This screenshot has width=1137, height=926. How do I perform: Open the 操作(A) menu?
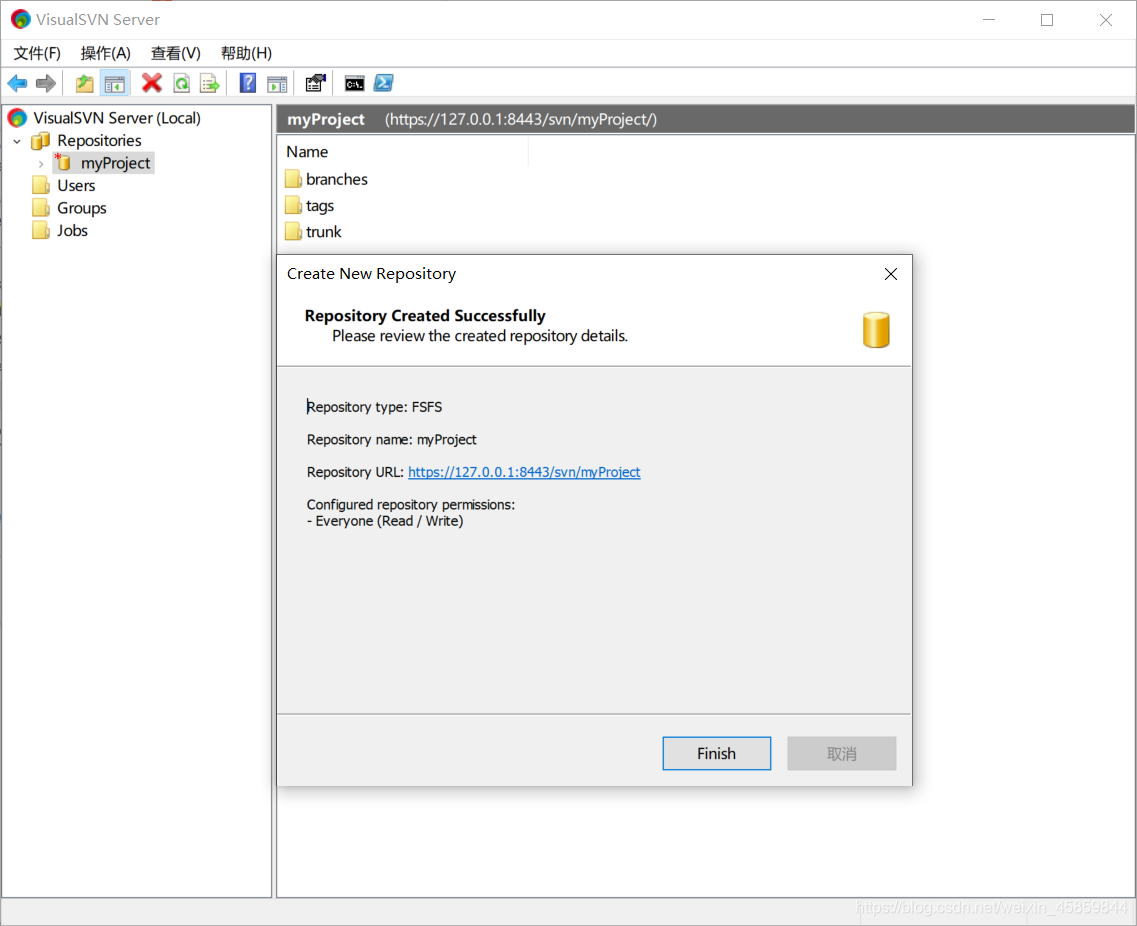pos(106,53)
